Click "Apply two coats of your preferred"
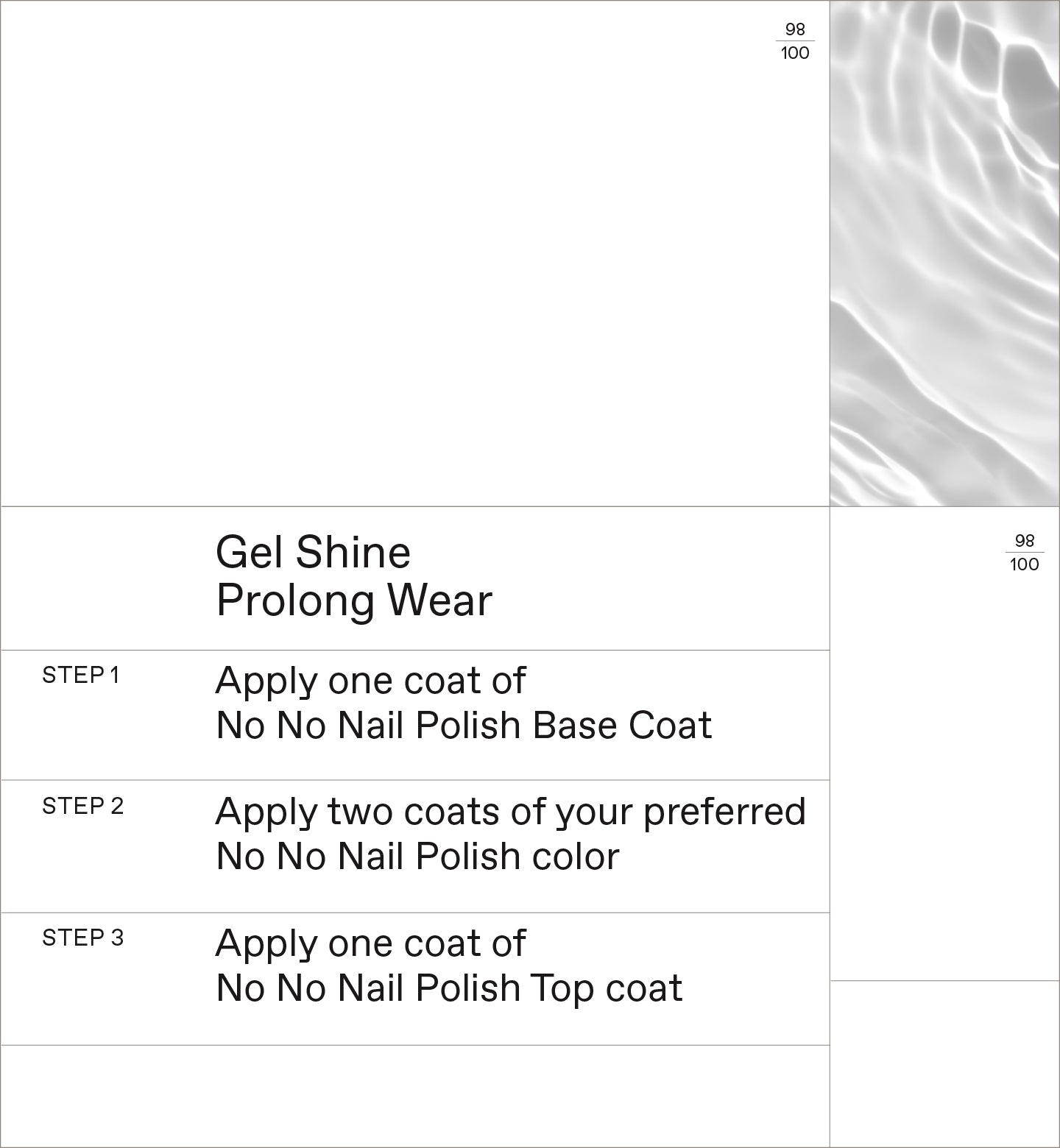Screen dimensions: 1060x1148 click(x=510, y=812)
